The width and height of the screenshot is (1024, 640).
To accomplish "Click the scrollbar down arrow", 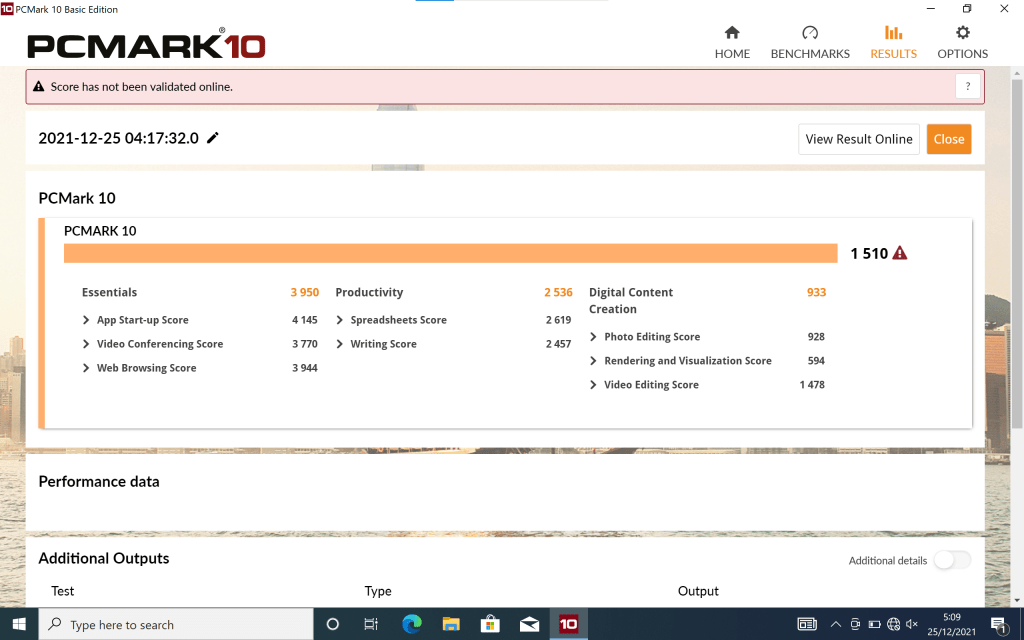I will click(x=1017, y=600).
